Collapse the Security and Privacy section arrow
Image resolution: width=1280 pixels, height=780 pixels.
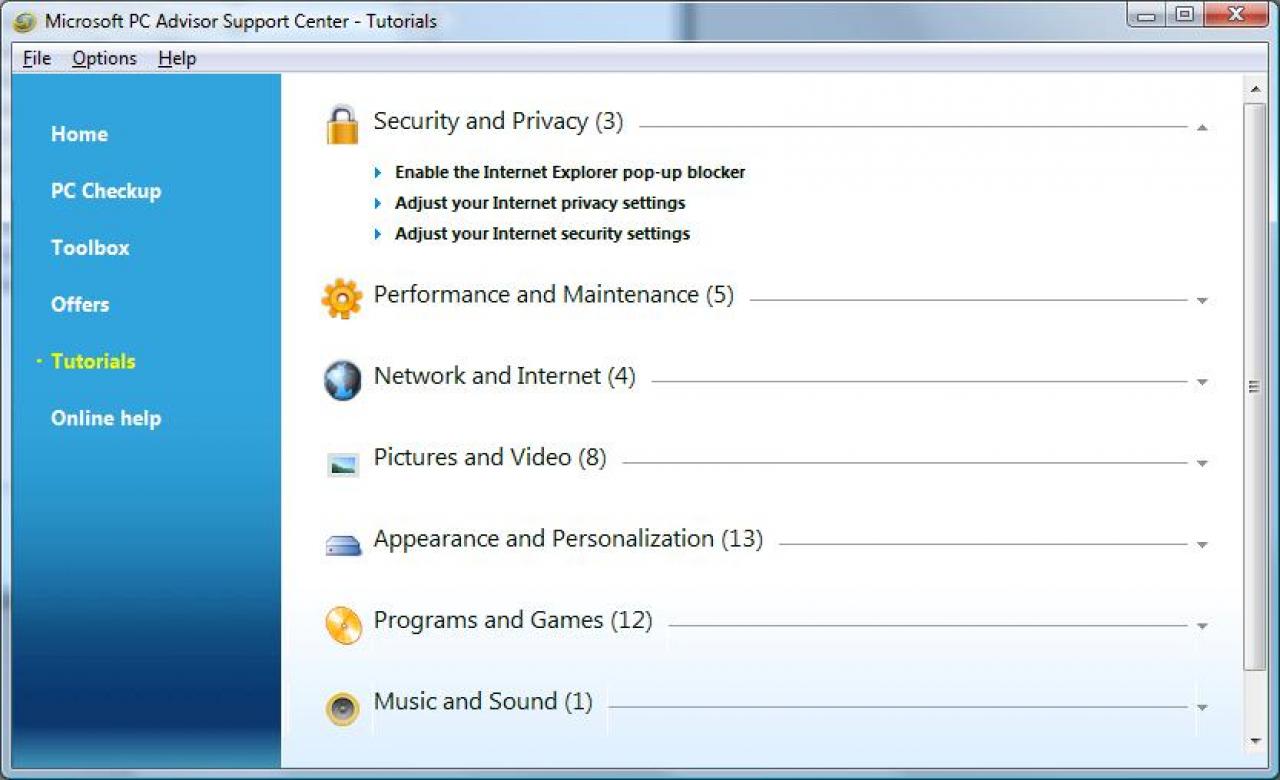click(1202, 128)
